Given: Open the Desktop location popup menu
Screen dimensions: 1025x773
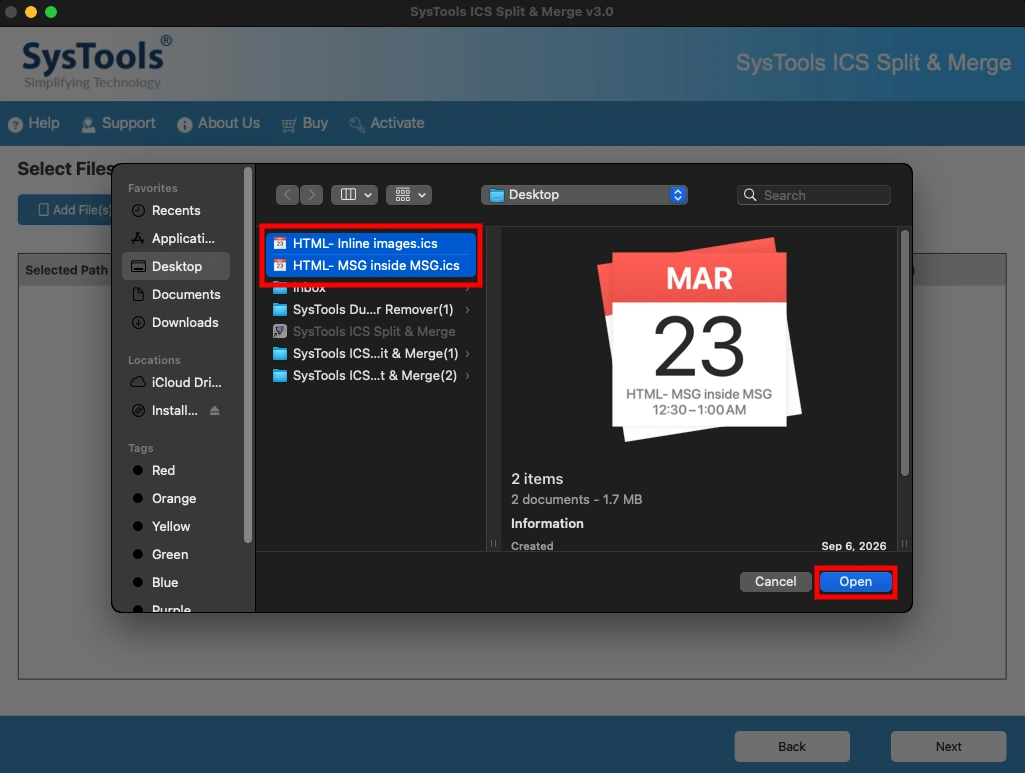Looking at the screenshot, I should pyautogui.click(x=584, y=195).
